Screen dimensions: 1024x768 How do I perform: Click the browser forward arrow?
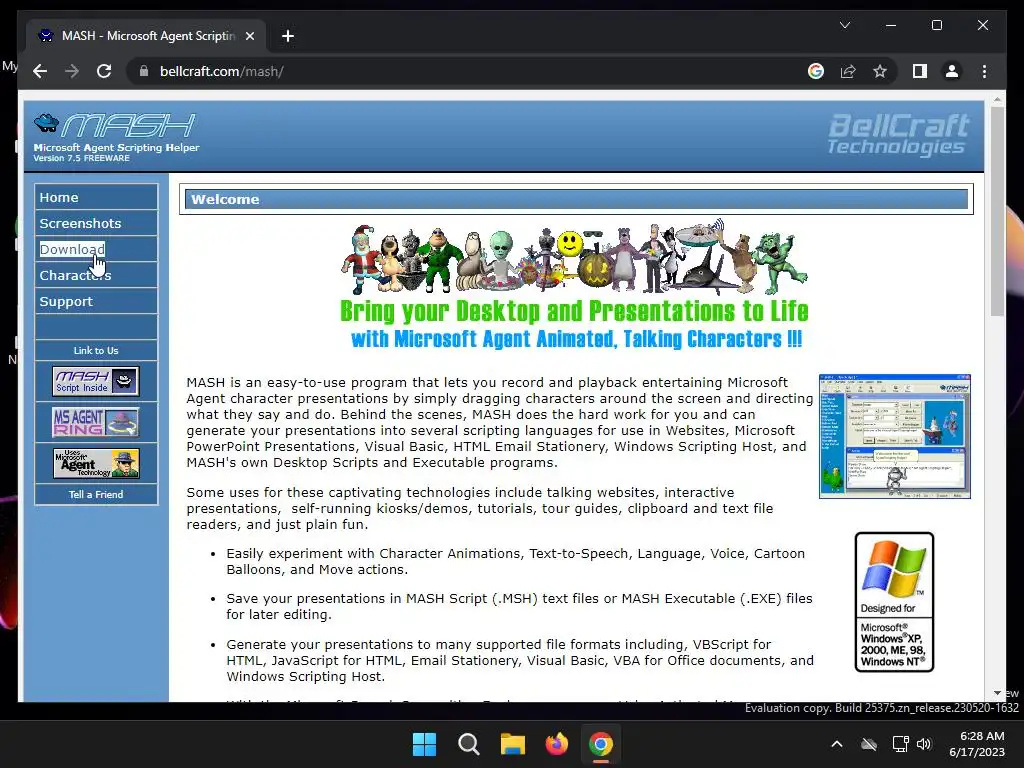point(72,71)
